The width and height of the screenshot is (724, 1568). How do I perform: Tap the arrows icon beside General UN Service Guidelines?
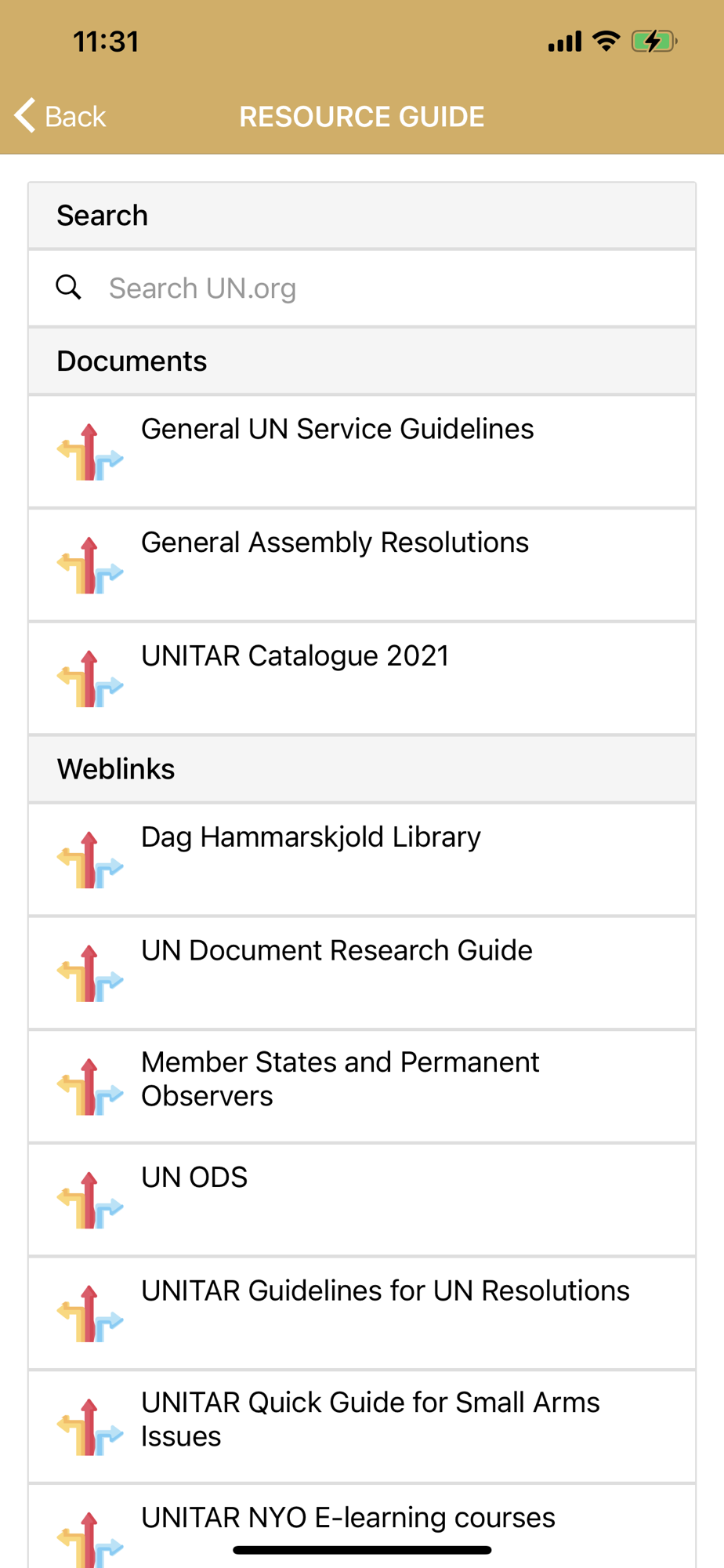pyautogui.click(x=90, y=452)
